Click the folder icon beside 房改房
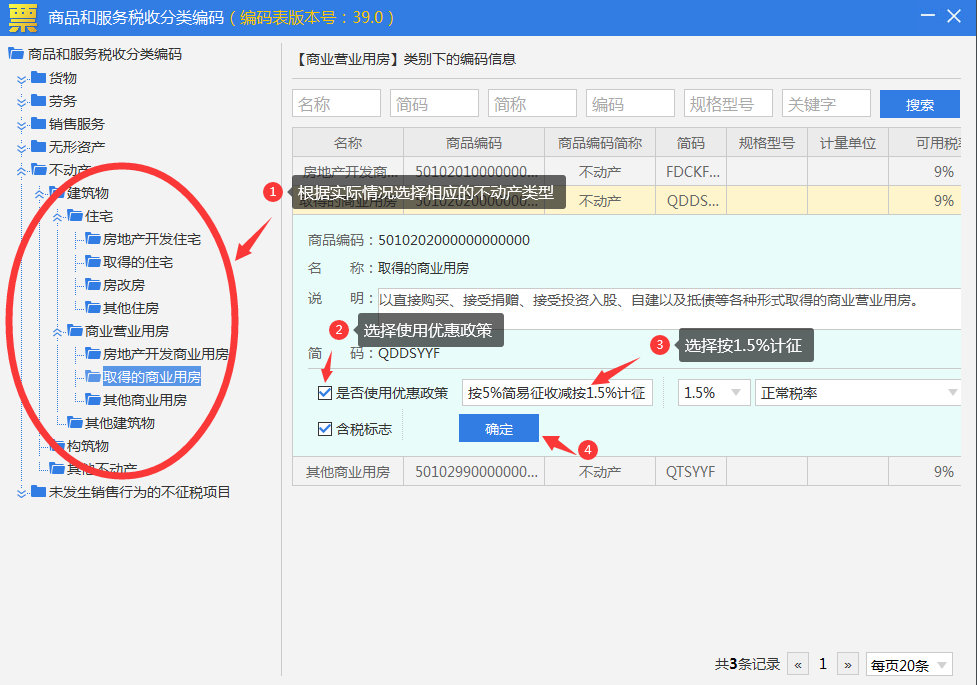This screenshot has height=685, width=977. click(93, 285)
